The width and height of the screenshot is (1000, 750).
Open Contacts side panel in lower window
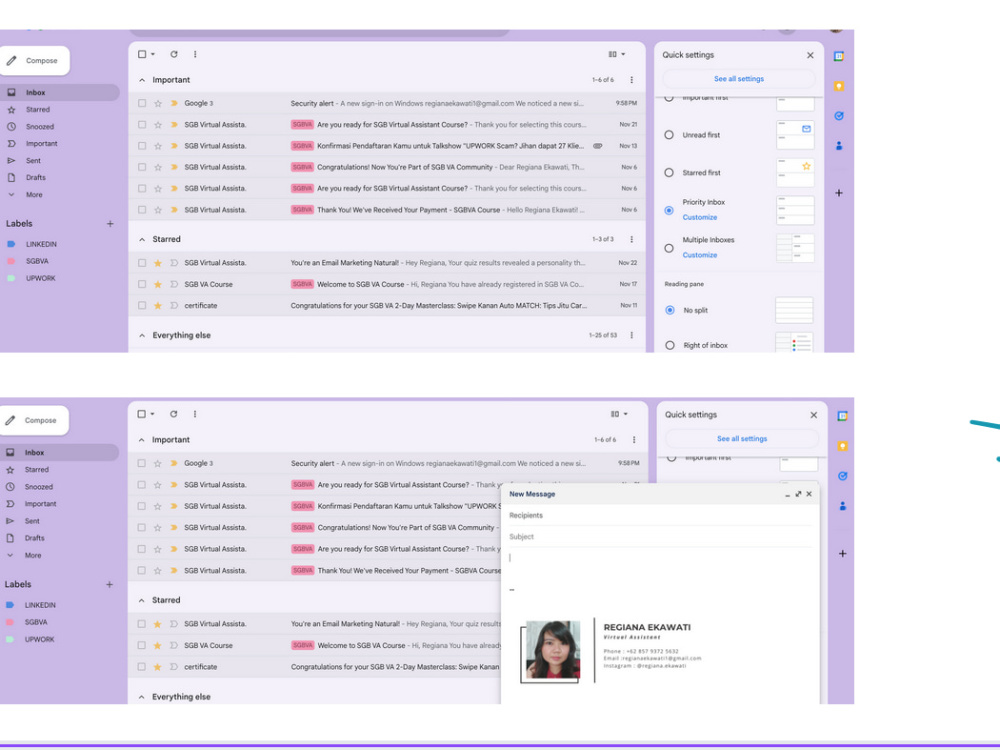[x=842, y=506]
